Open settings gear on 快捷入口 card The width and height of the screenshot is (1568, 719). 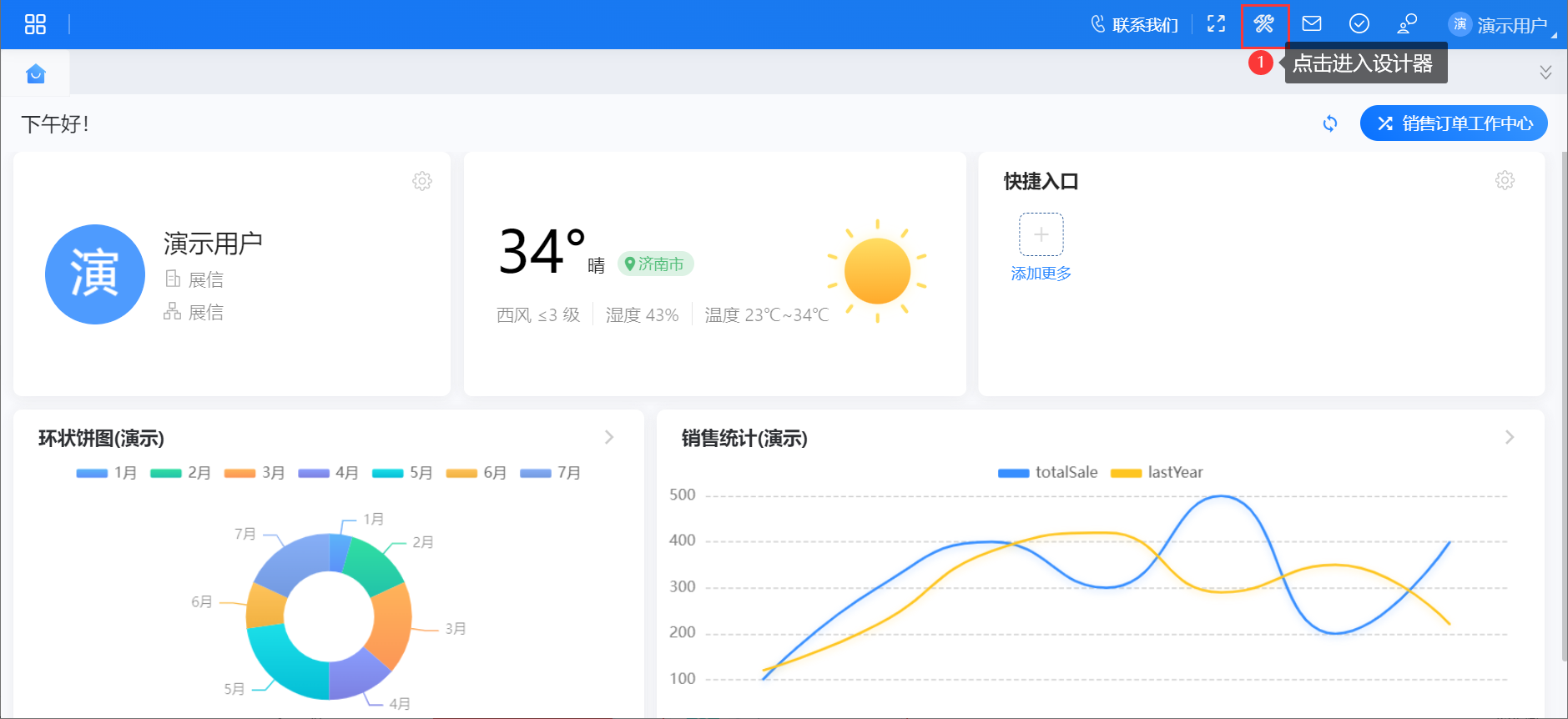[x=1505, y=180]
